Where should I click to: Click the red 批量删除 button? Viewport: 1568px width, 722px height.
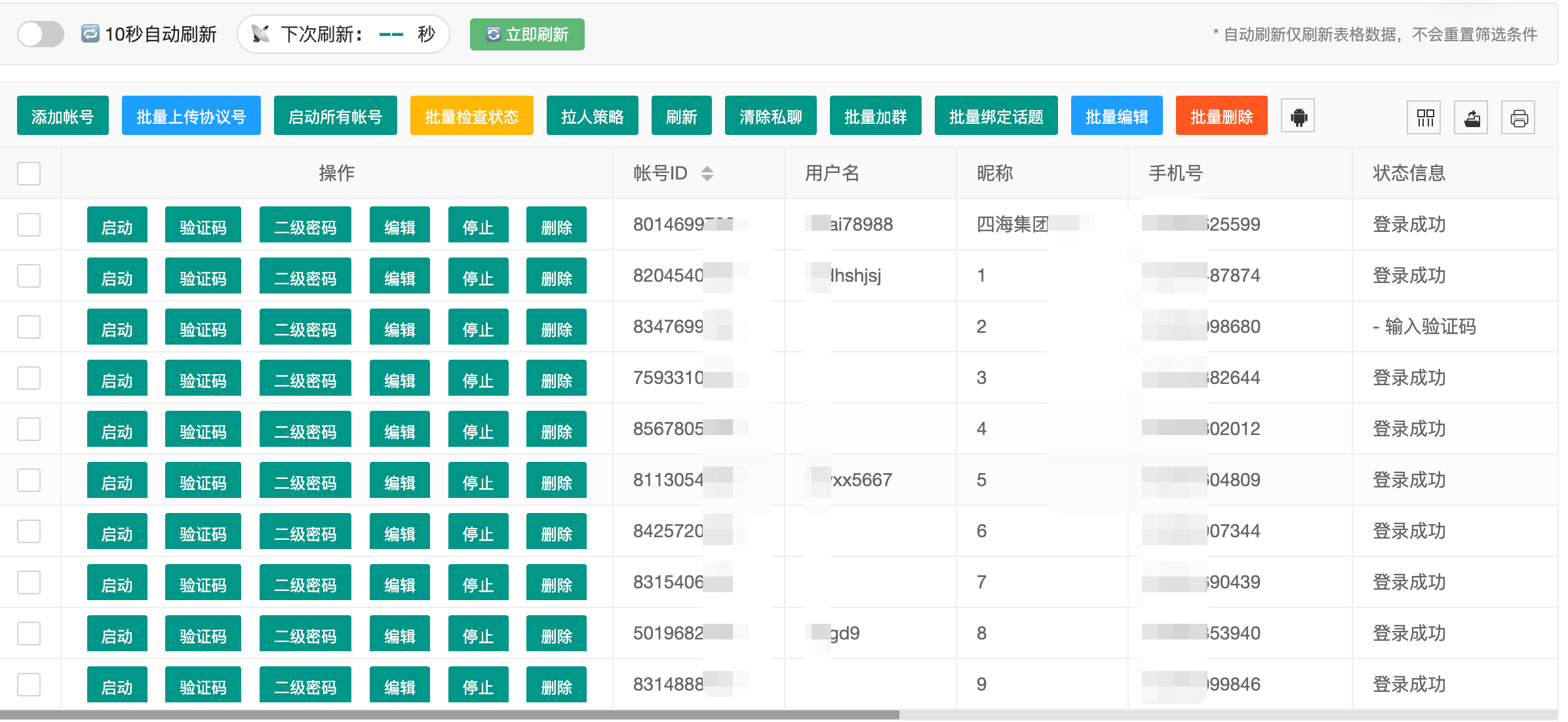1222,116
